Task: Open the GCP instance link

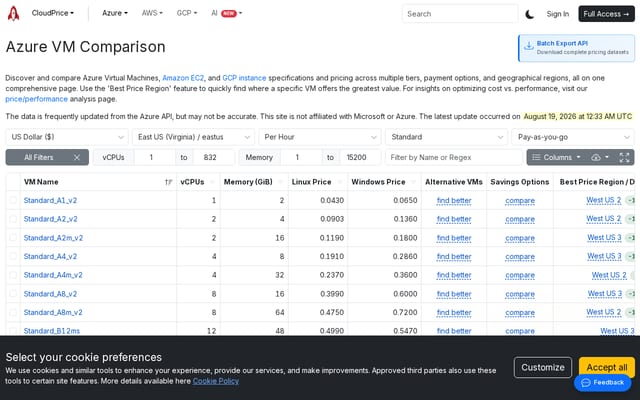Action: (x=244, y=78)
